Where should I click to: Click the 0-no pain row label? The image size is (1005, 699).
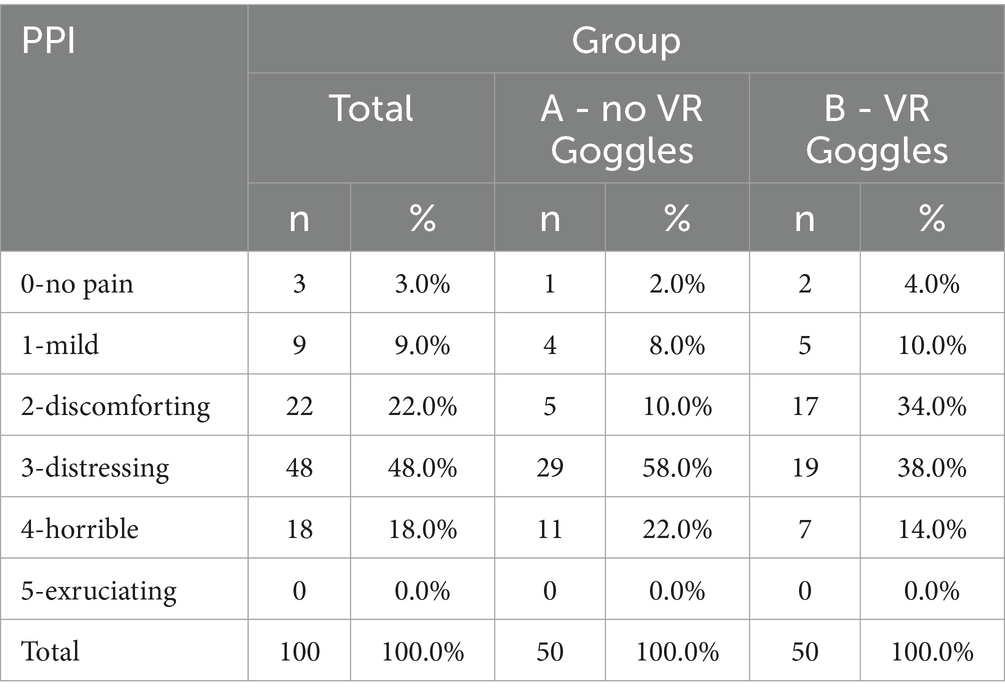coord(77,284)
